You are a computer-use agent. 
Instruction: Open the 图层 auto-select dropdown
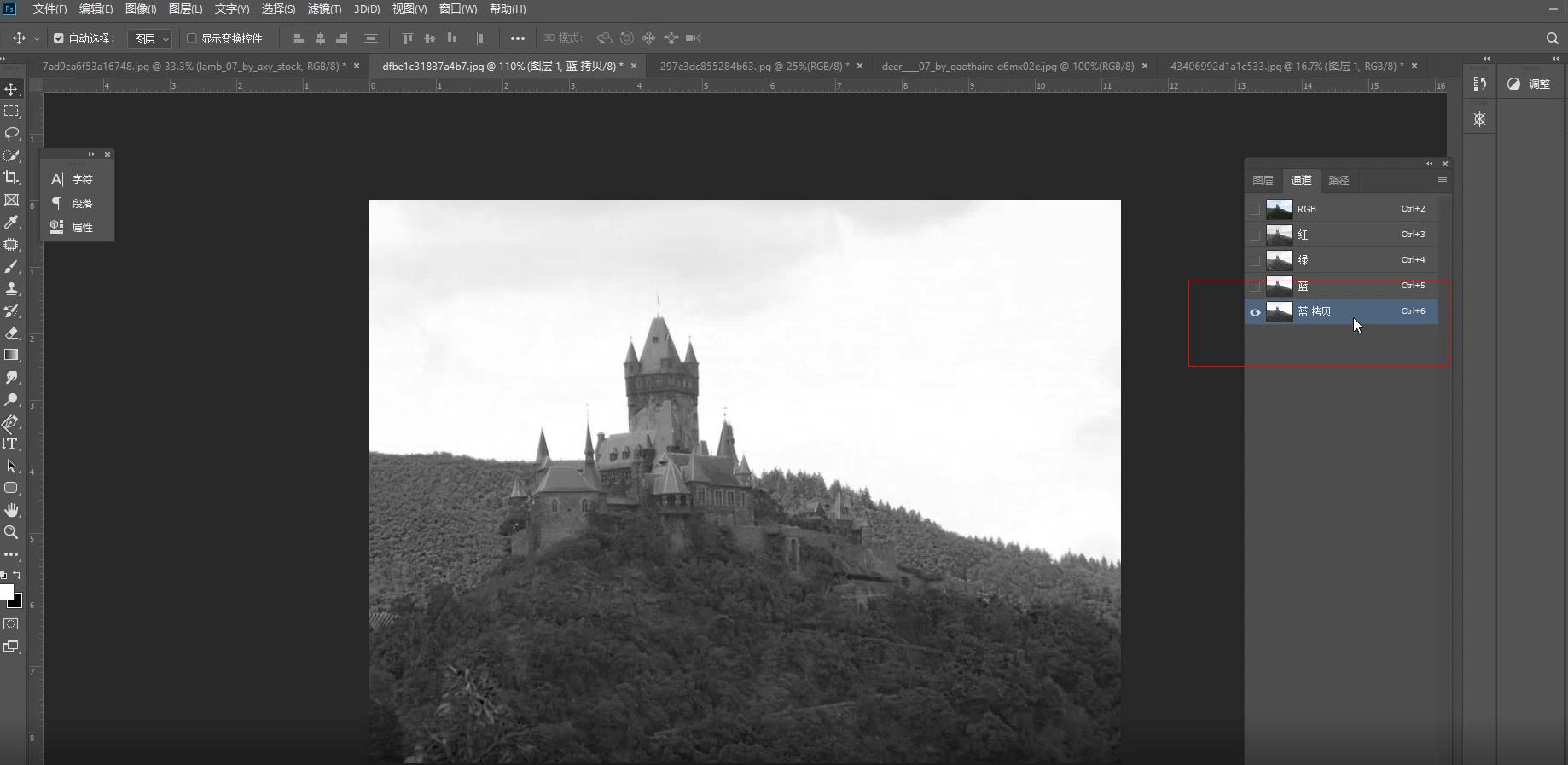[152, 39]
